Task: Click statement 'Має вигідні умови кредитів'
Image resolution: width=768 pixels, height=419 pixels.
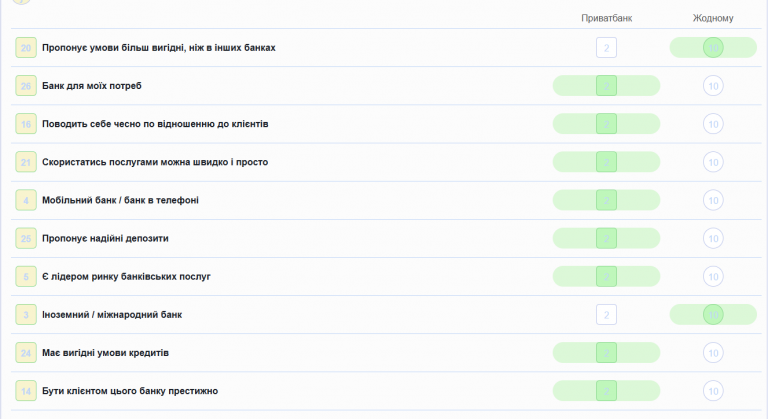Action: tap(105, 353)
